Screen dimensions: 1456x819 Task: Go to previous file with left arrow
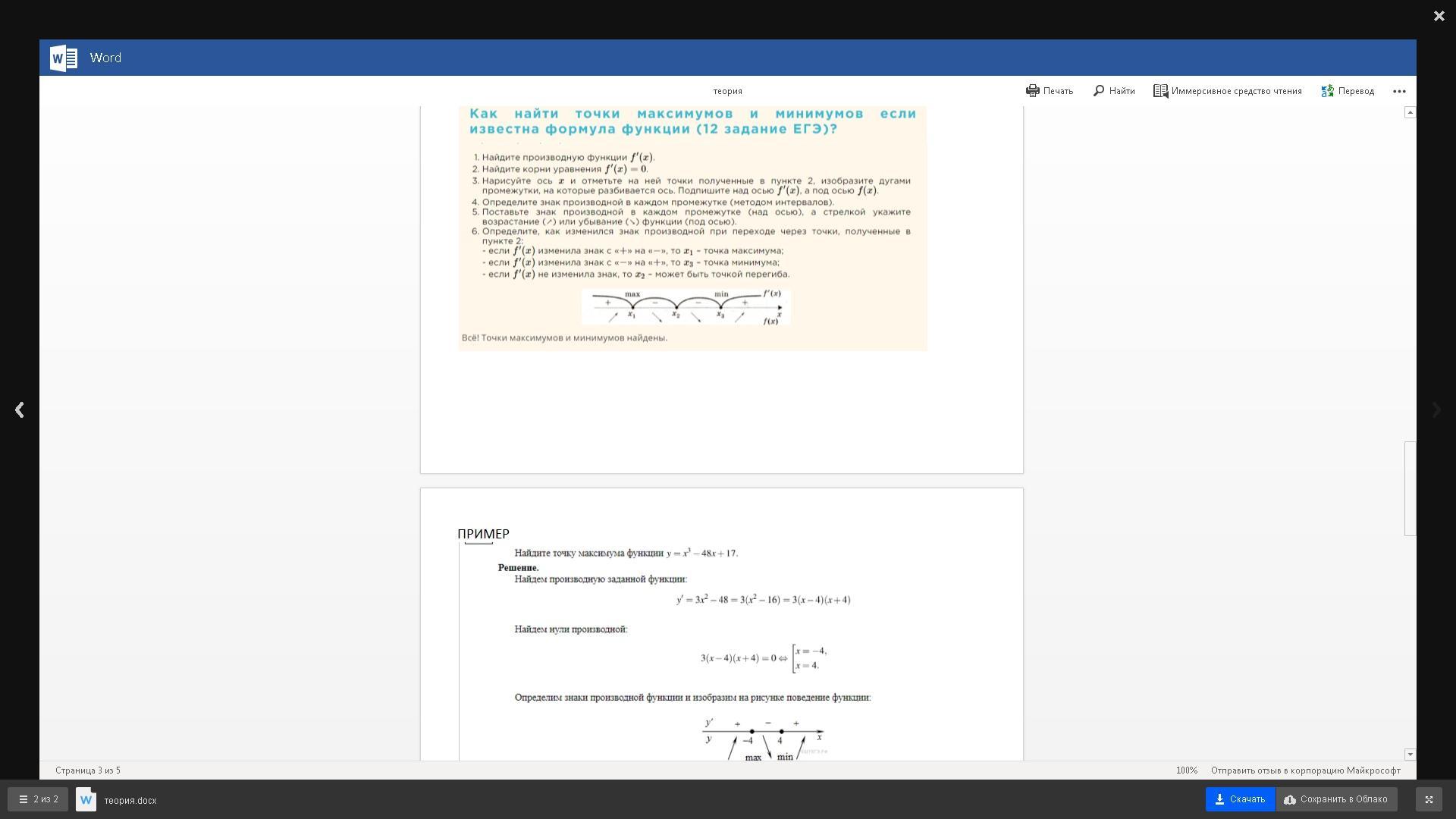[x=20, y=410]
